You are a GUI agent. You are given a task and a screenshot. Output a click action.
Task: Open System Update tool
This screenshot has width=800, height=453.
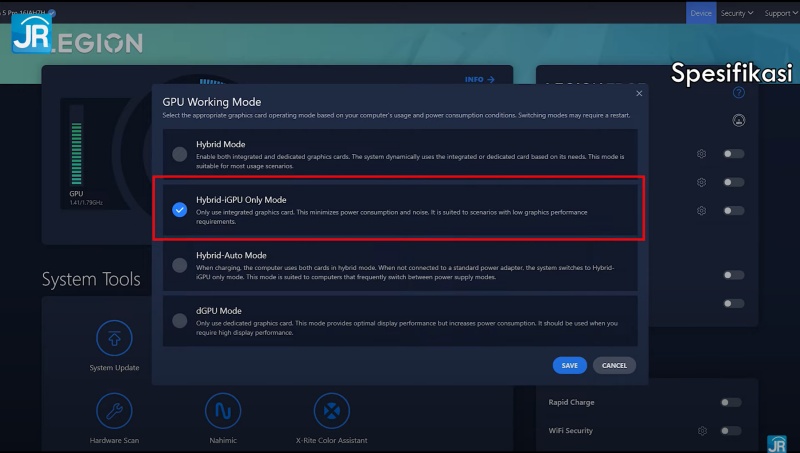point(114,345)
